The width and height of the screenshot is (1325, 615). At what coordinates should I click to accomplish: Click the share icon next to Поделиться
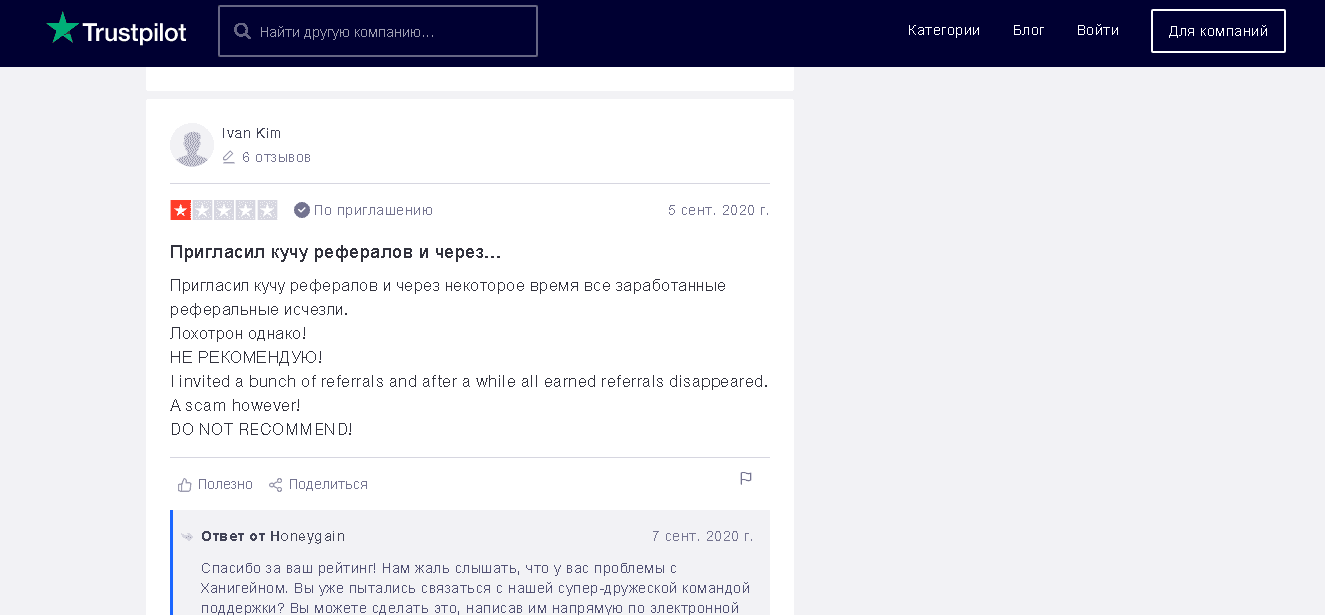276,485
